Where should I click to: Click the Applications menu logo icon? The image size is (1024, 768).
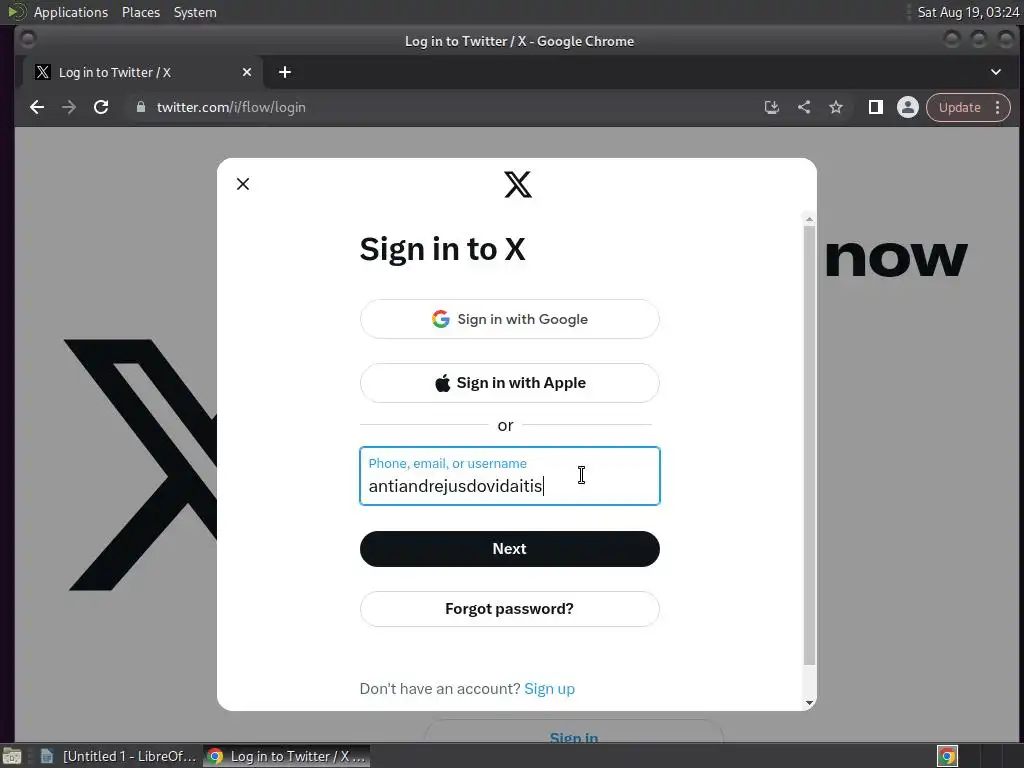click(x=16, y=12)
